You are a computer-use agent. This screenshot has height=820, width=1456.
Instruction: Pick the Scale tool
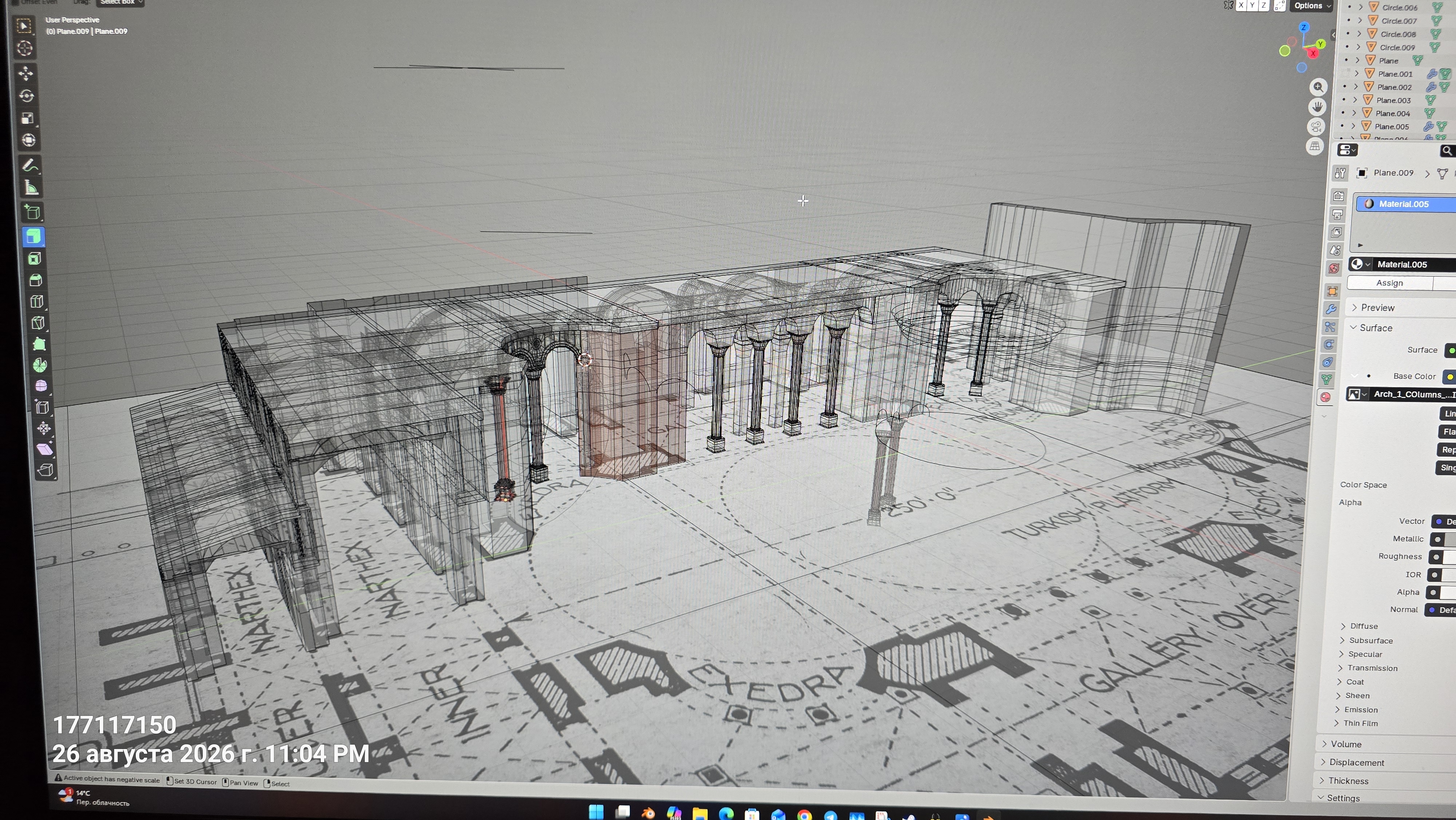point(28,118)
